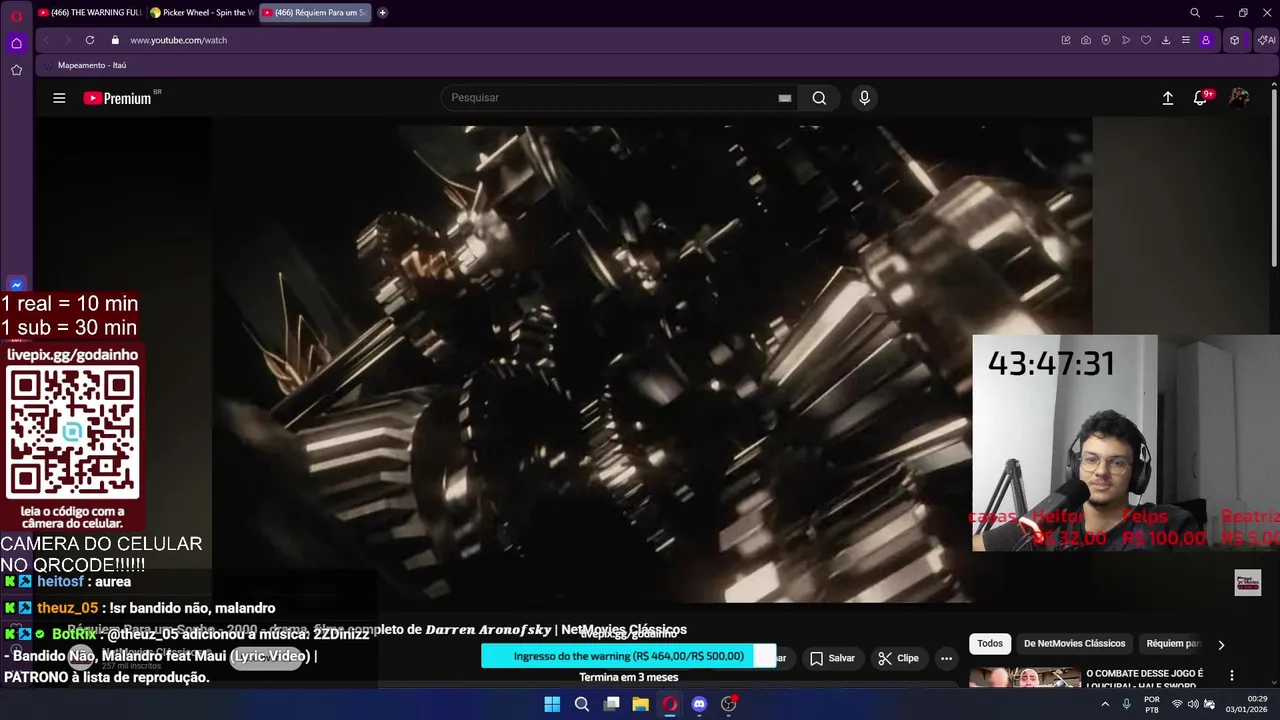Select the Réquiem Para um Sonho tab
The image size is (1280, 720).
coord(314,13)
